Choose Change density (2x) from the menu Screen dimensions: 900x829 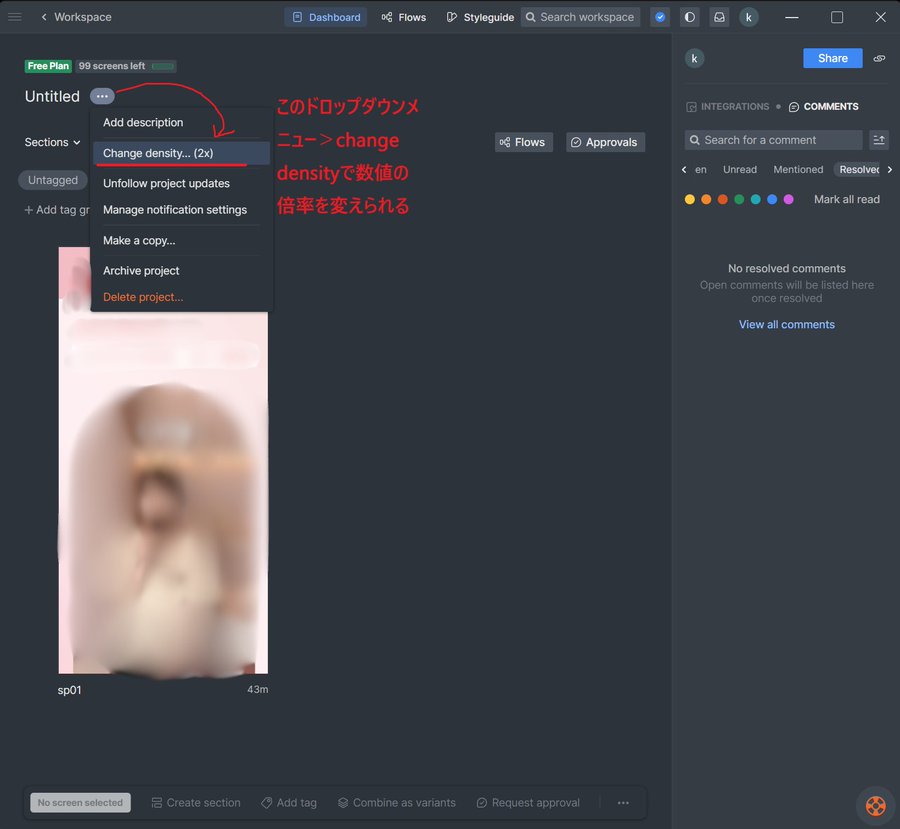158,153
